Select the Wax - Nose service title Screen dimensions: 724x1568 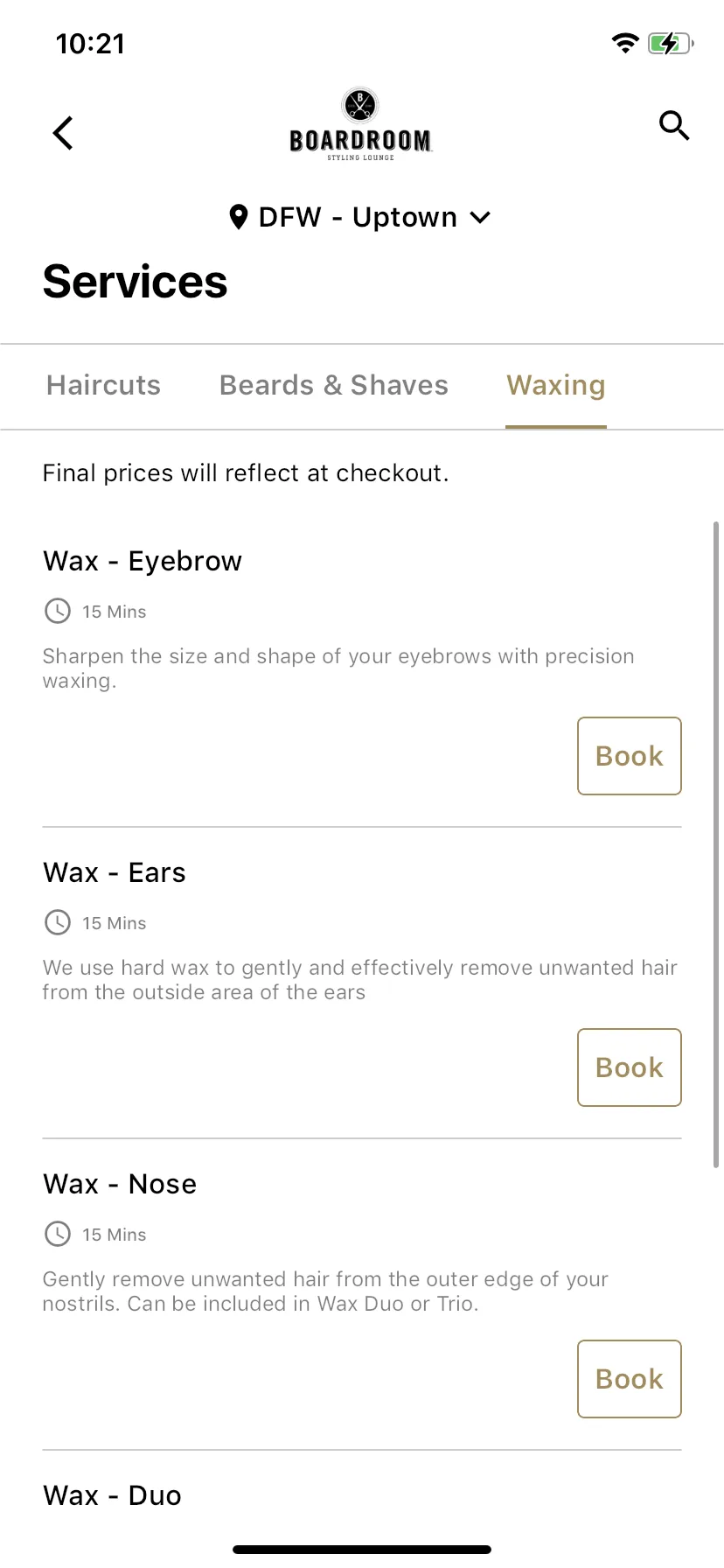click(x=120, y=1184)
